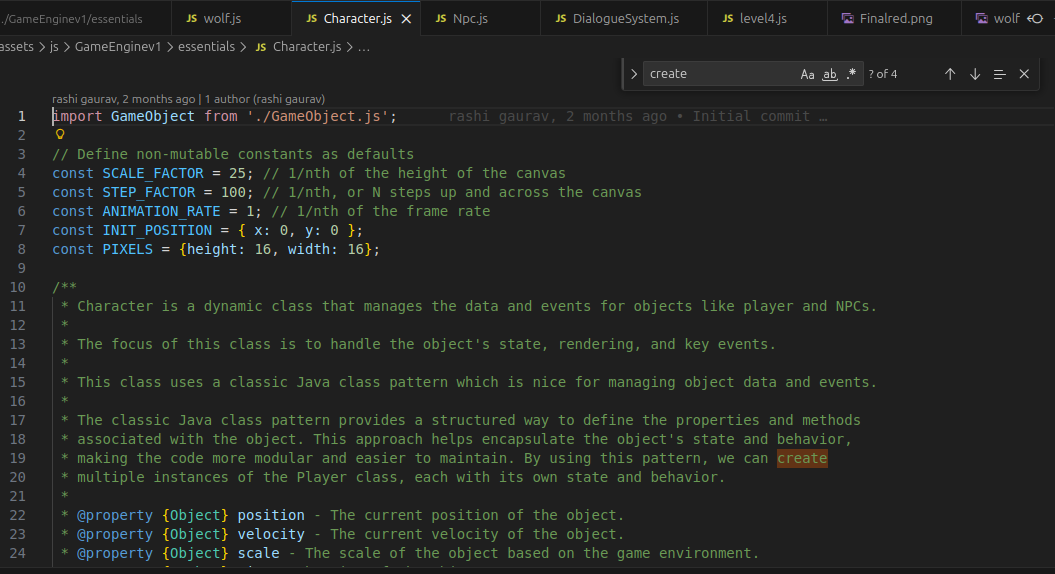The width and height of the screenshot is (1055, 574).
Task: Click the JS icon on wolf.js tab
Action: pyautogui.click(x=192, y=18)
